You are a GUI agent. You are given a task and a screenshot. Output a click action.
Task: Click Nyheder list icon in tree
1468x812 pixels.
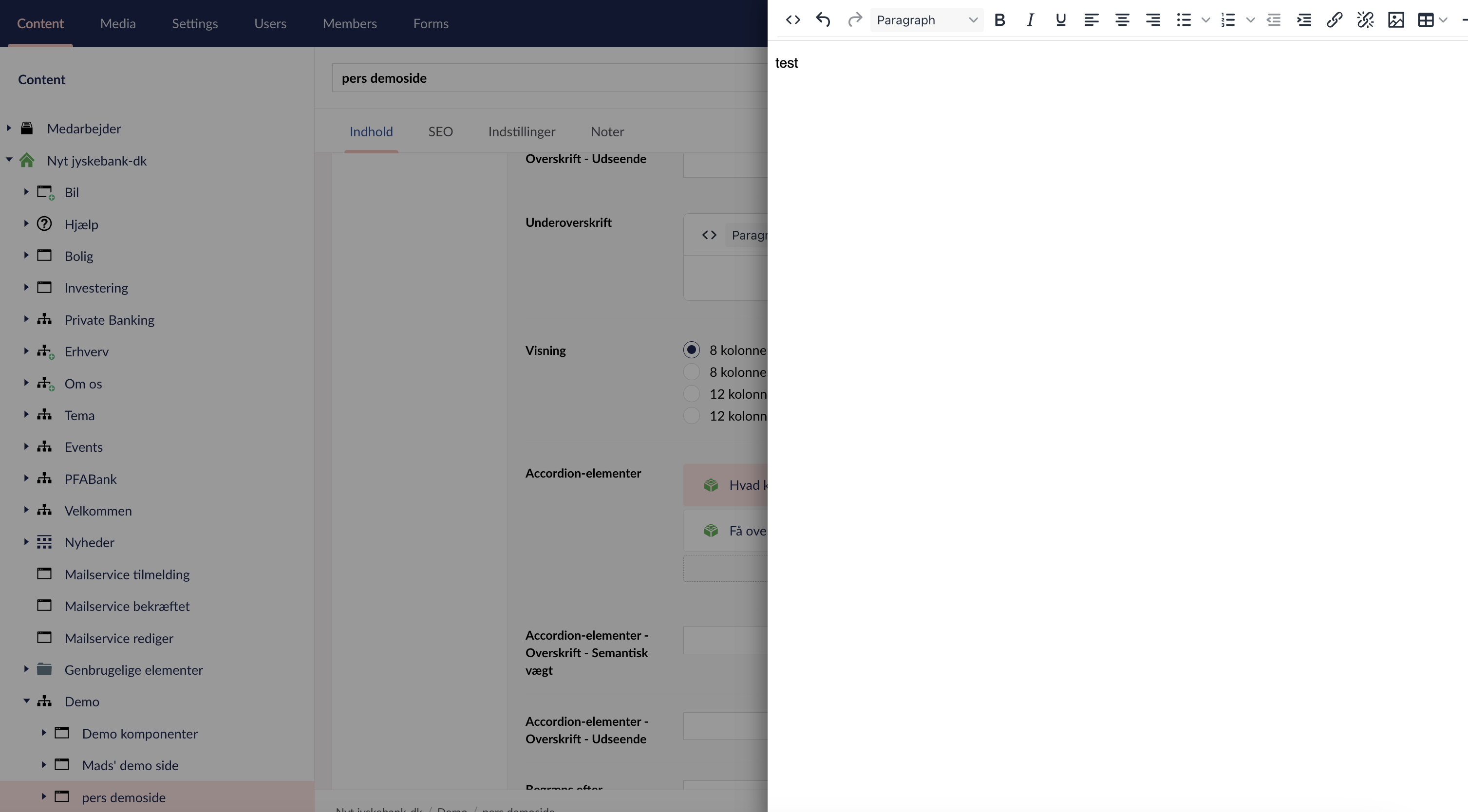pyautogui.click(x=44, y=542)
